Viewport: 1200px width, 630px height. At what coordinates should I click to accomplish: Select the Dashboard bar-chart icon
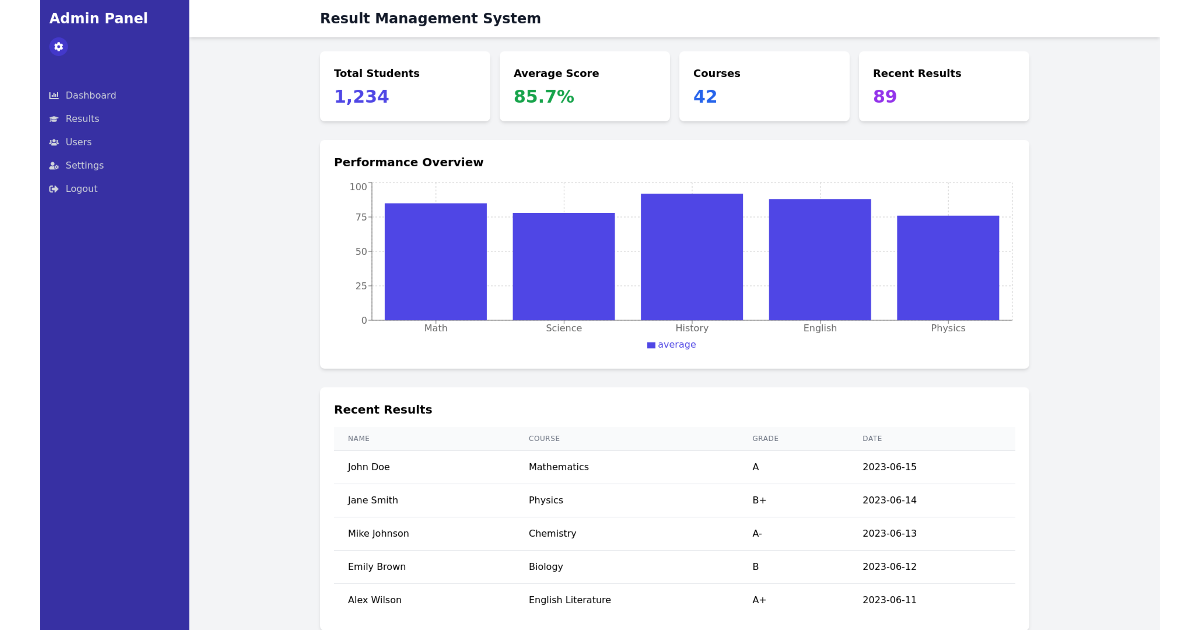52,95
